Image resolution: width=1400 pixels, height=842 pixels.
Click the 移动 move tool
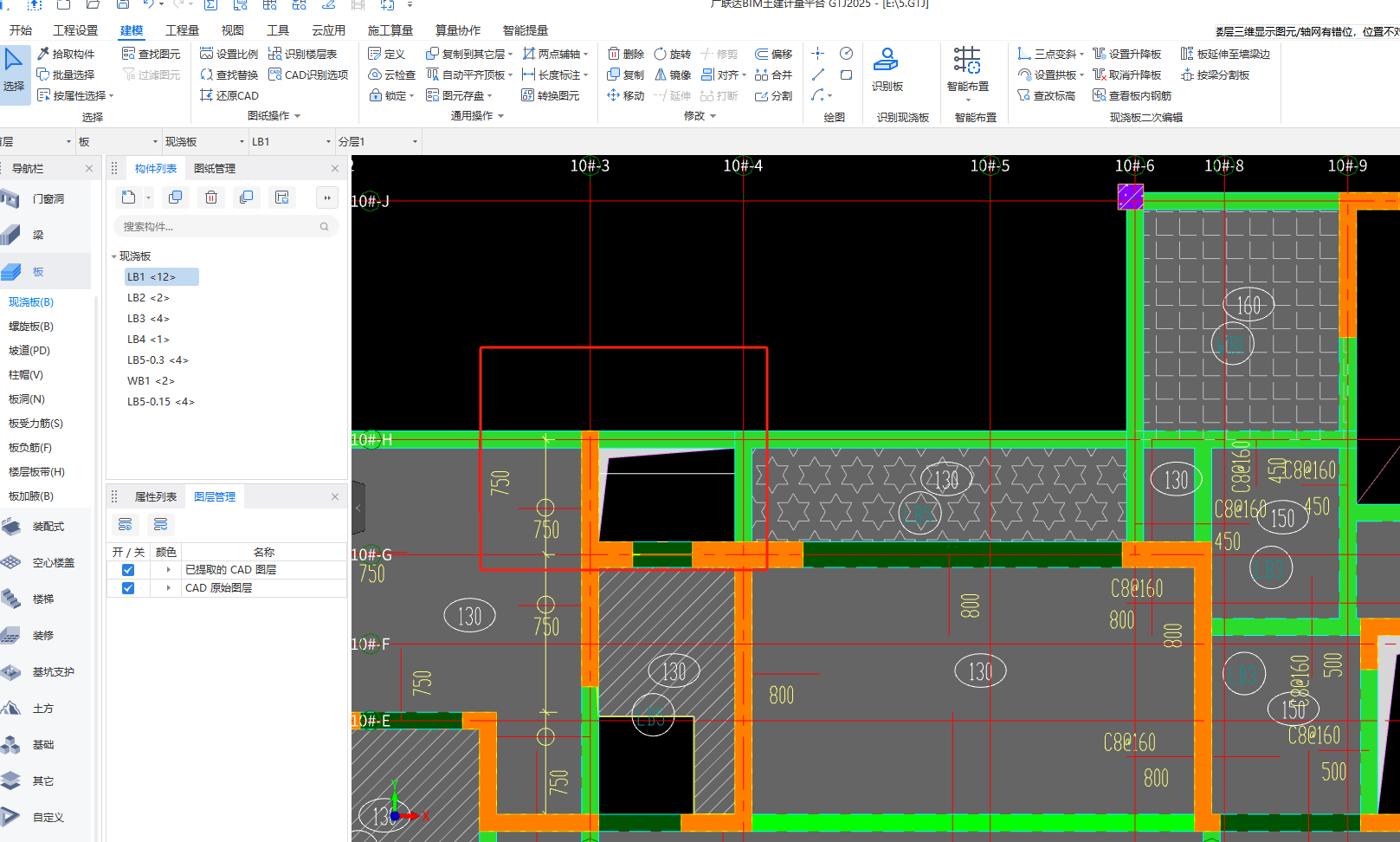pyautogui.click(x=626, y=95)
